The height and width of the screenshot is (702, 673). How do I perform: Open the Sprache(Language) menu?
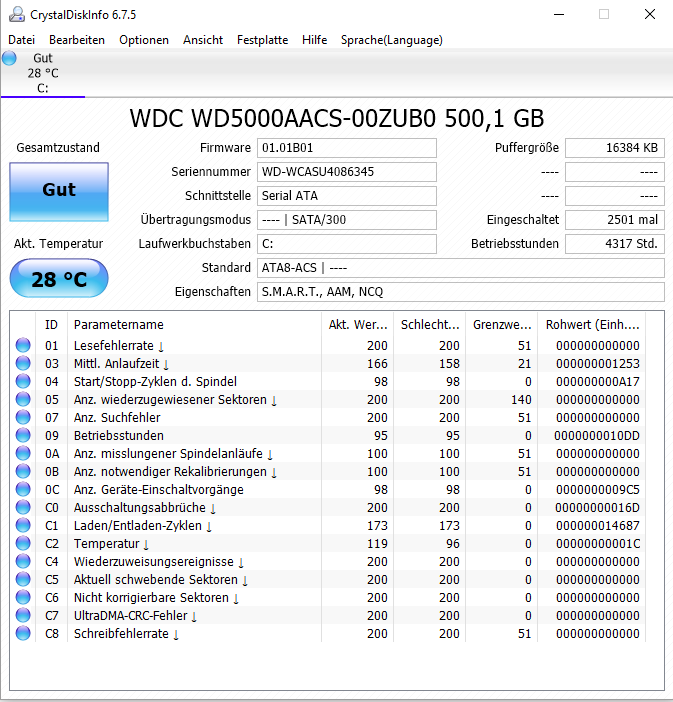(391, 40)
